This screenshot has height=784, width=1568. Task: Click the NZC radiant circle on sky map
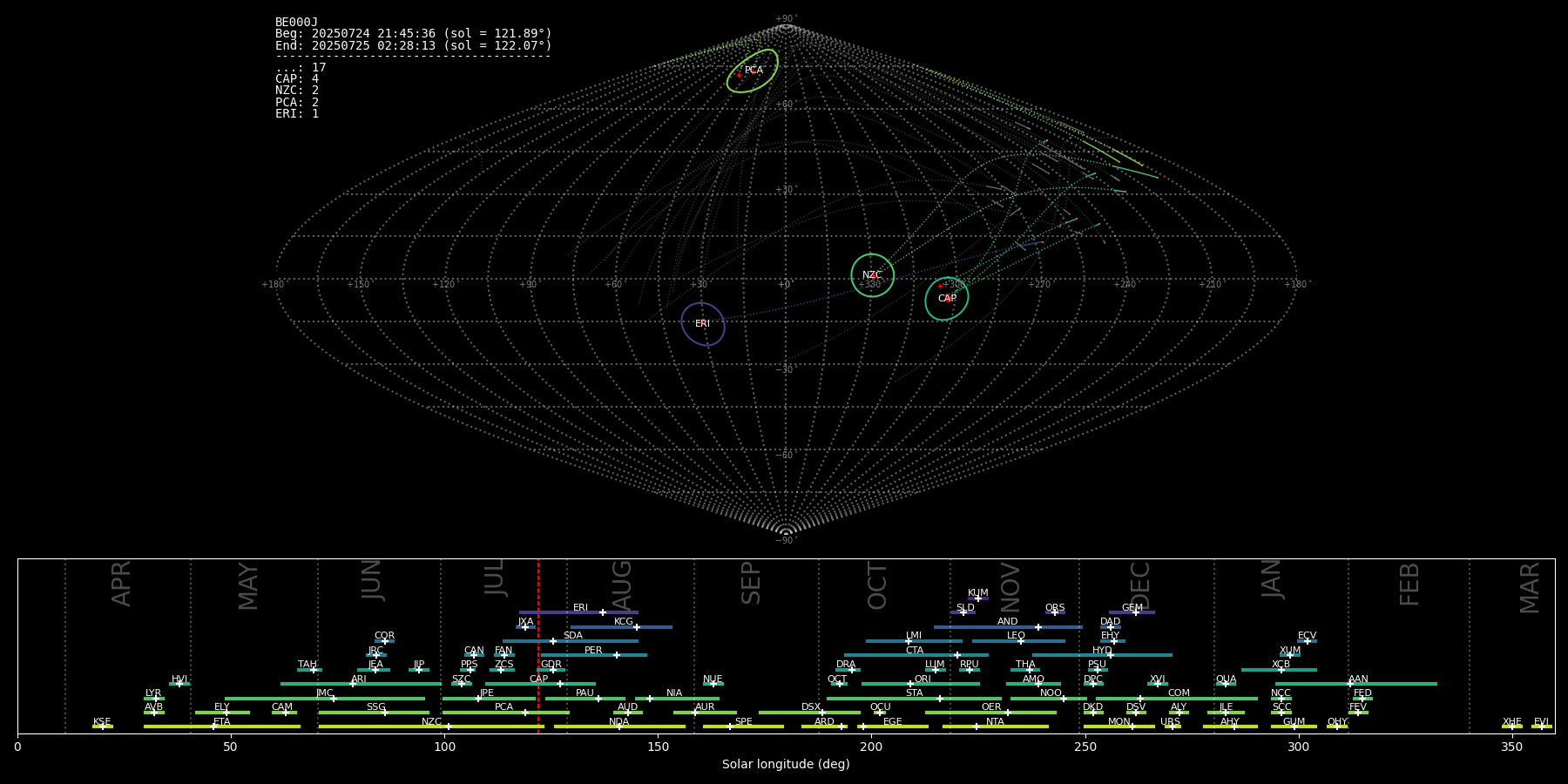872,275
